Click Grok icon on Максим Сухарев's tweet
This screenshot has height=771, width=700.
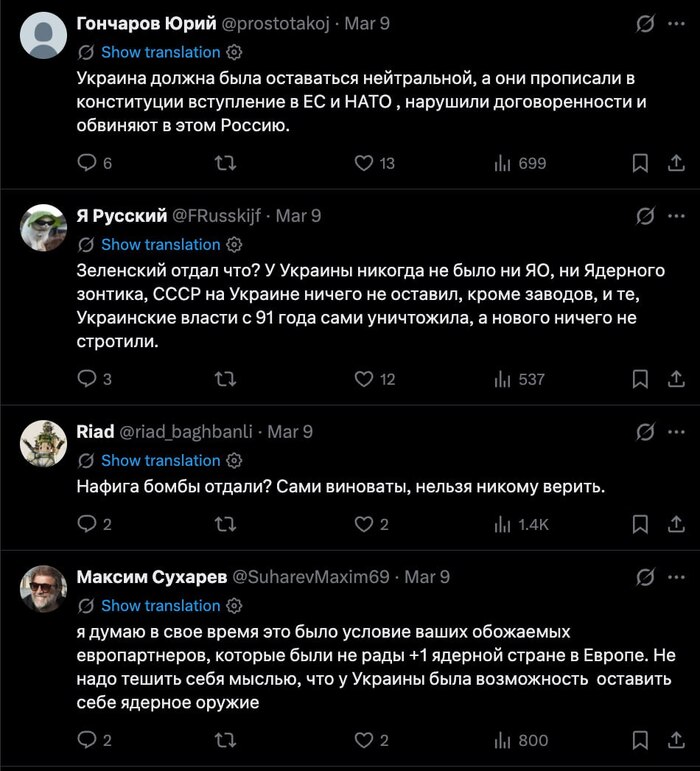tap(645, 577)
